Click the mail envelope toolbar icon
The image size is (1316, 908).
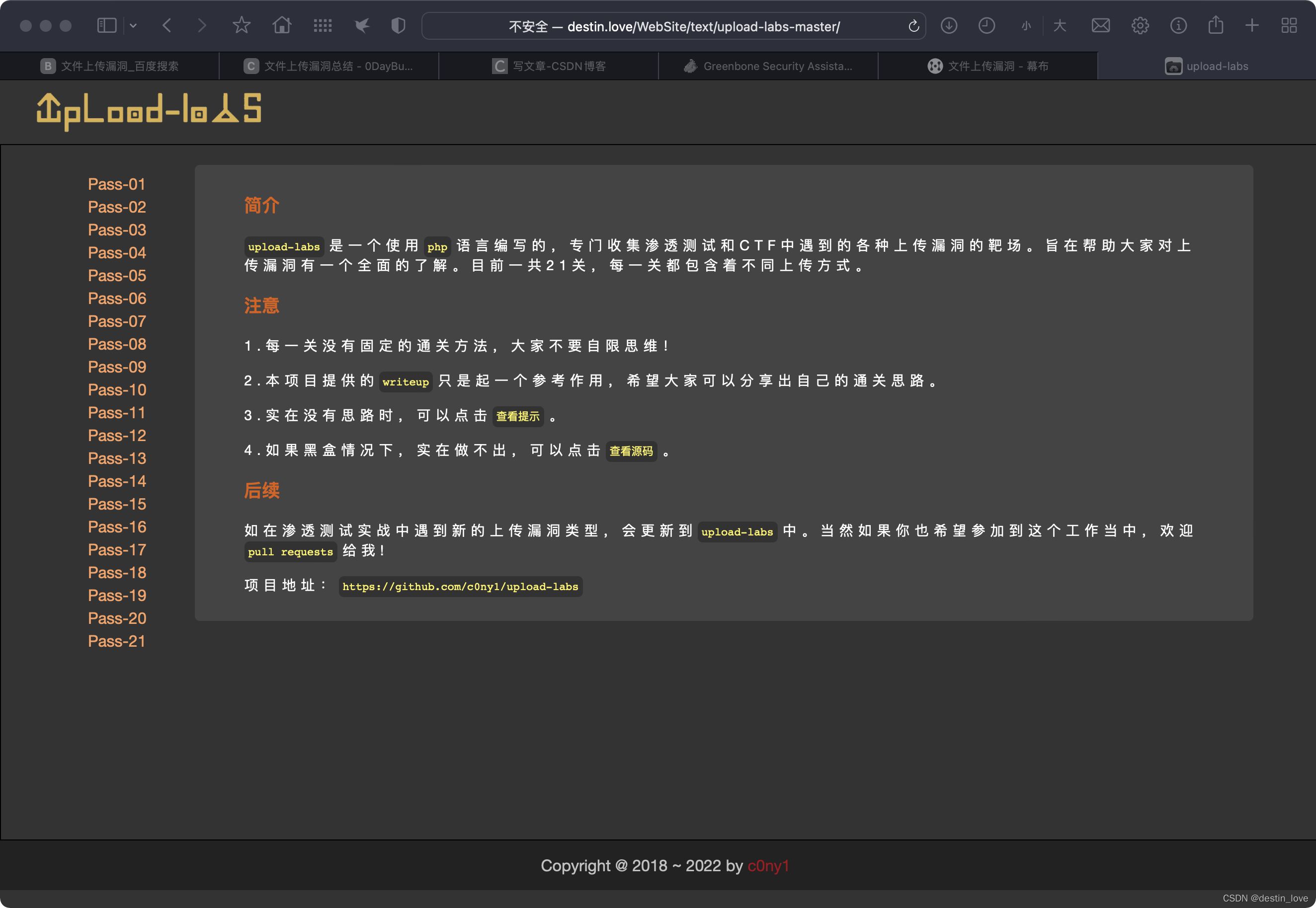click(1100, 26)
